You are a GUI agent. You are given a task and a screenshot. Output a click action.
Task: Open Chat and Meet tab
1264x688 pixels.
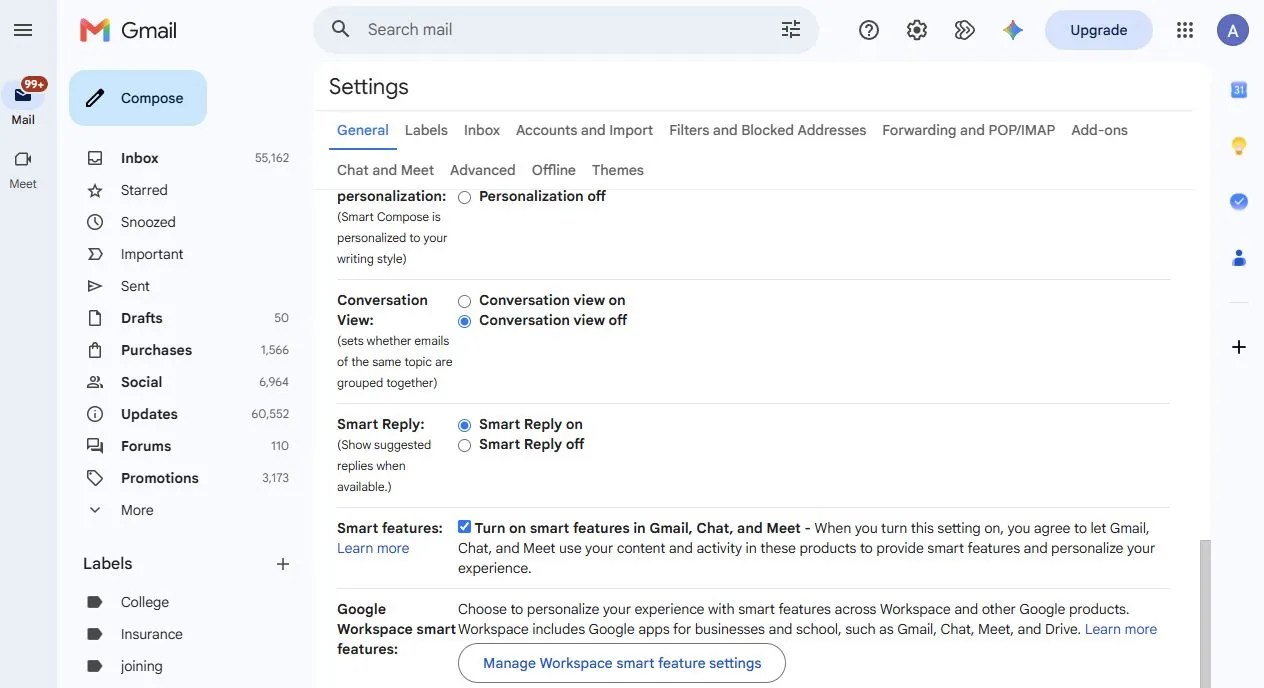click(385, 170)
